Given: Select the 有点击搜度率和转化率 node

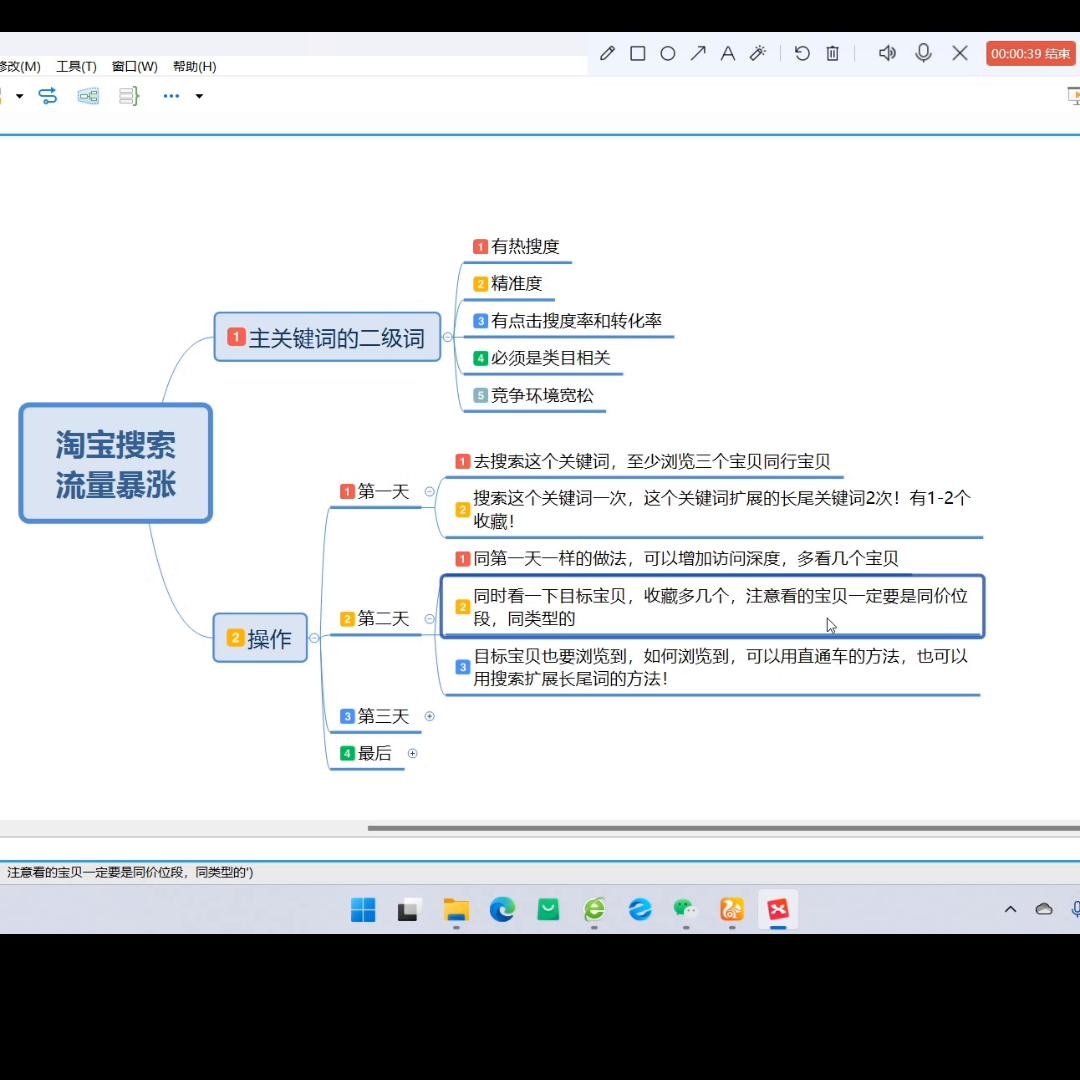Looking at the screenshot, I should click(x=568, y=321).
